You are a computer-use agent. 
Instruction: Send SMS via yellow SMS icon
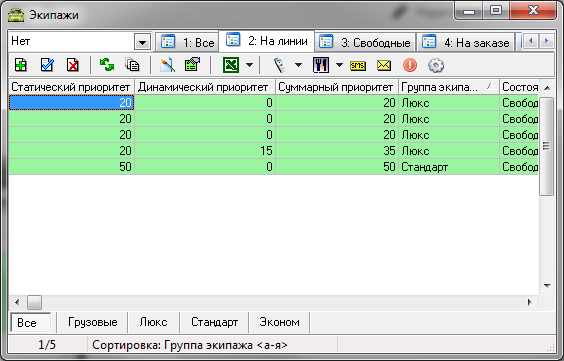pyautogui.click(x=358, y=66)
